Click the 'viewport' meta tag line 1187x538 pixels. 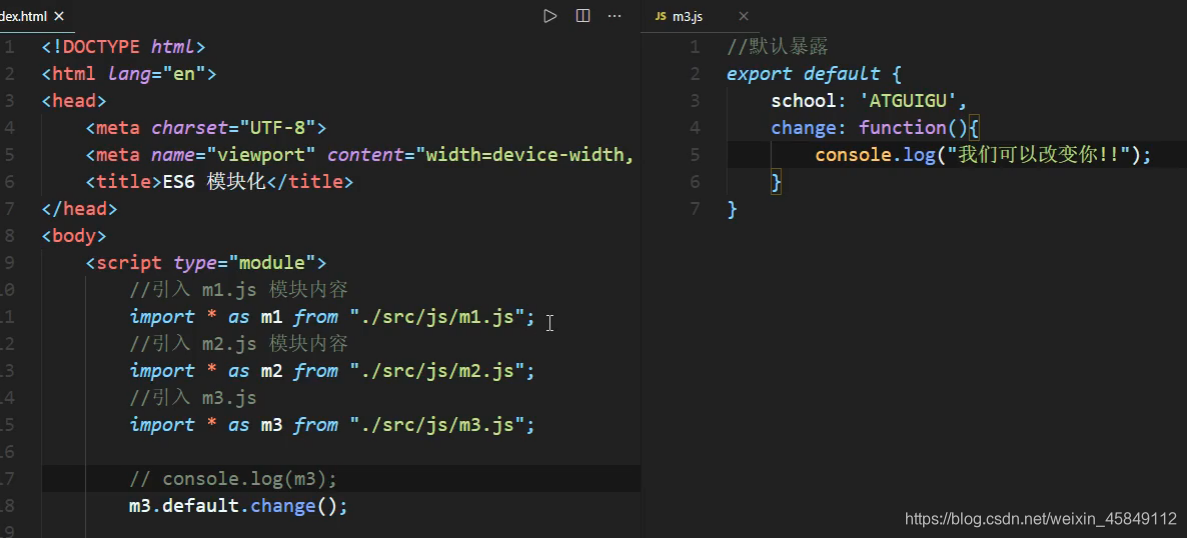[360, 155]
